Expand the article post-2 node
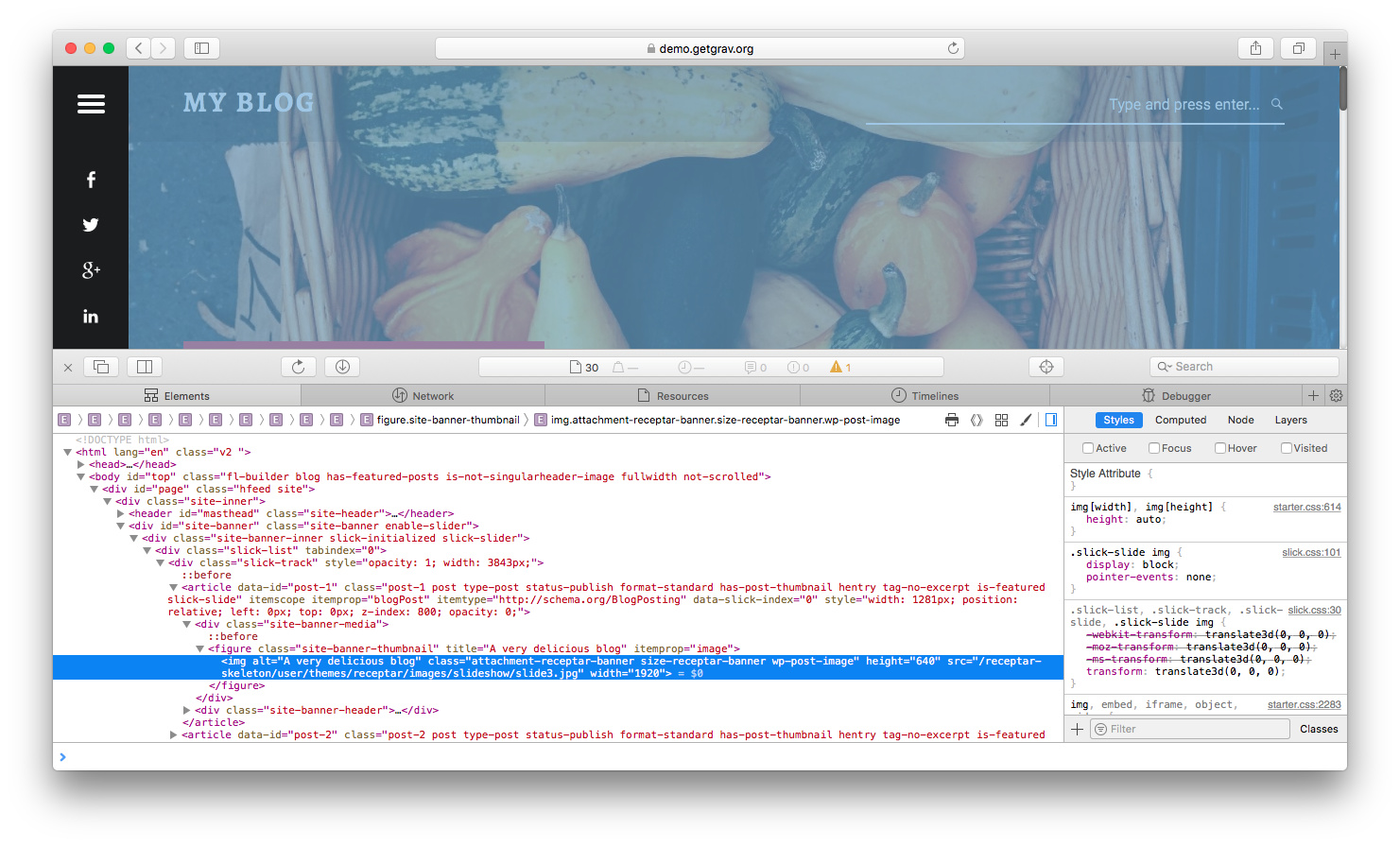The image size is (1400, 846). point(174,734)
